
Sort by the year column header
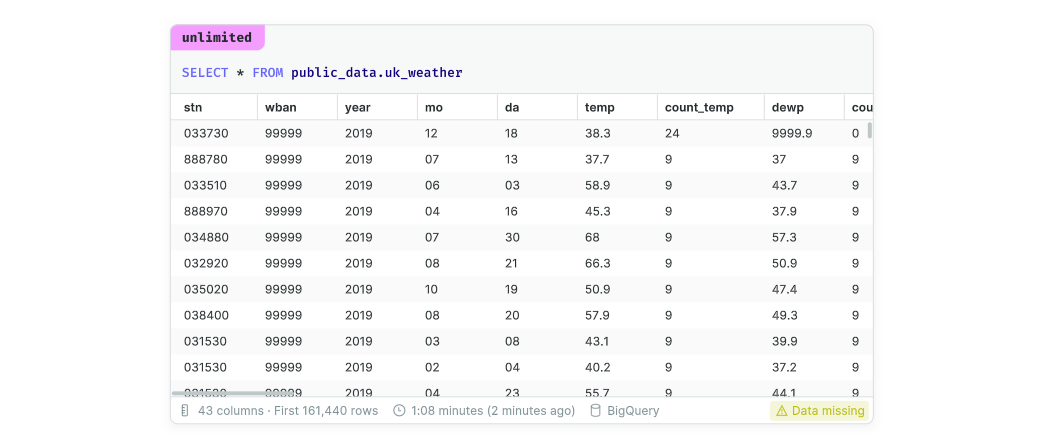coord(358,107)
